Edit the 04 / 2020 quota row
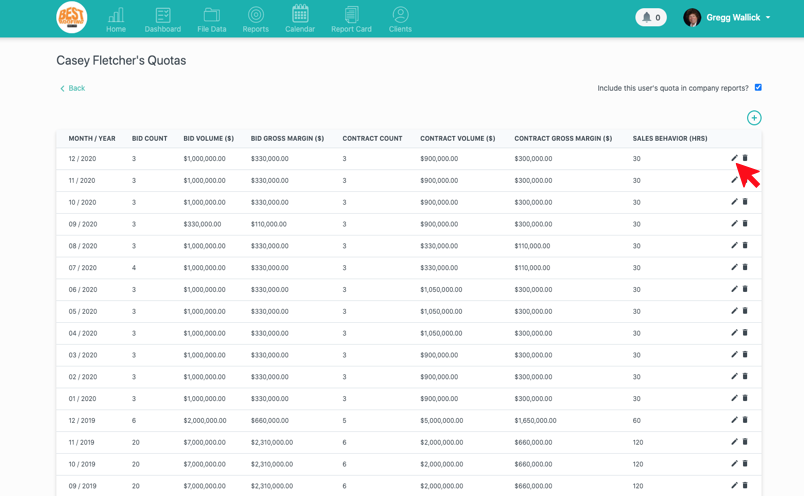804x496 pixels. (734, 332)
